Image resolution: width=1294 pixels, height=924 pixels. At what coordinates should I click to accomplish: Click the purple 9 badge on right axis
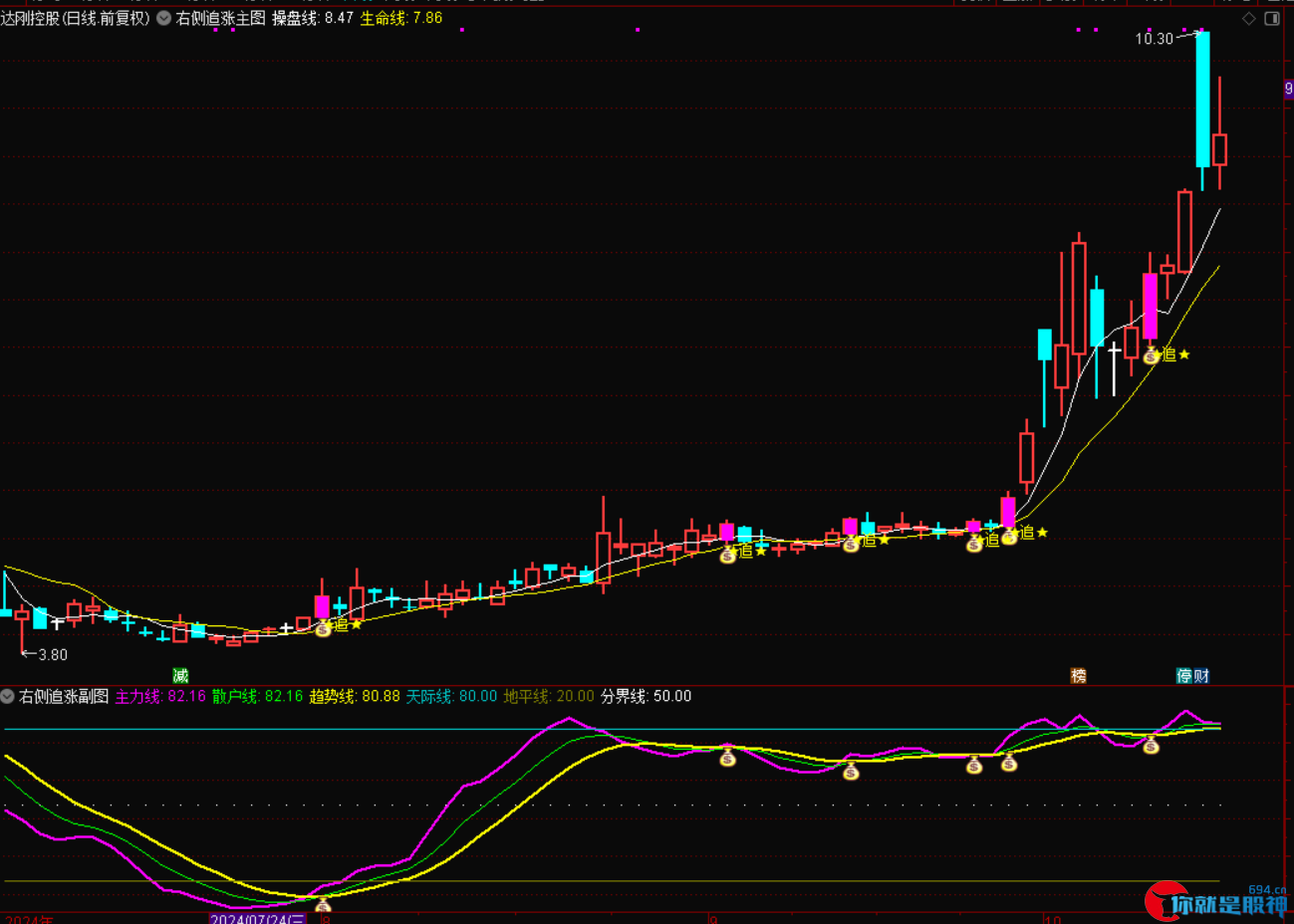[1289, 89]
